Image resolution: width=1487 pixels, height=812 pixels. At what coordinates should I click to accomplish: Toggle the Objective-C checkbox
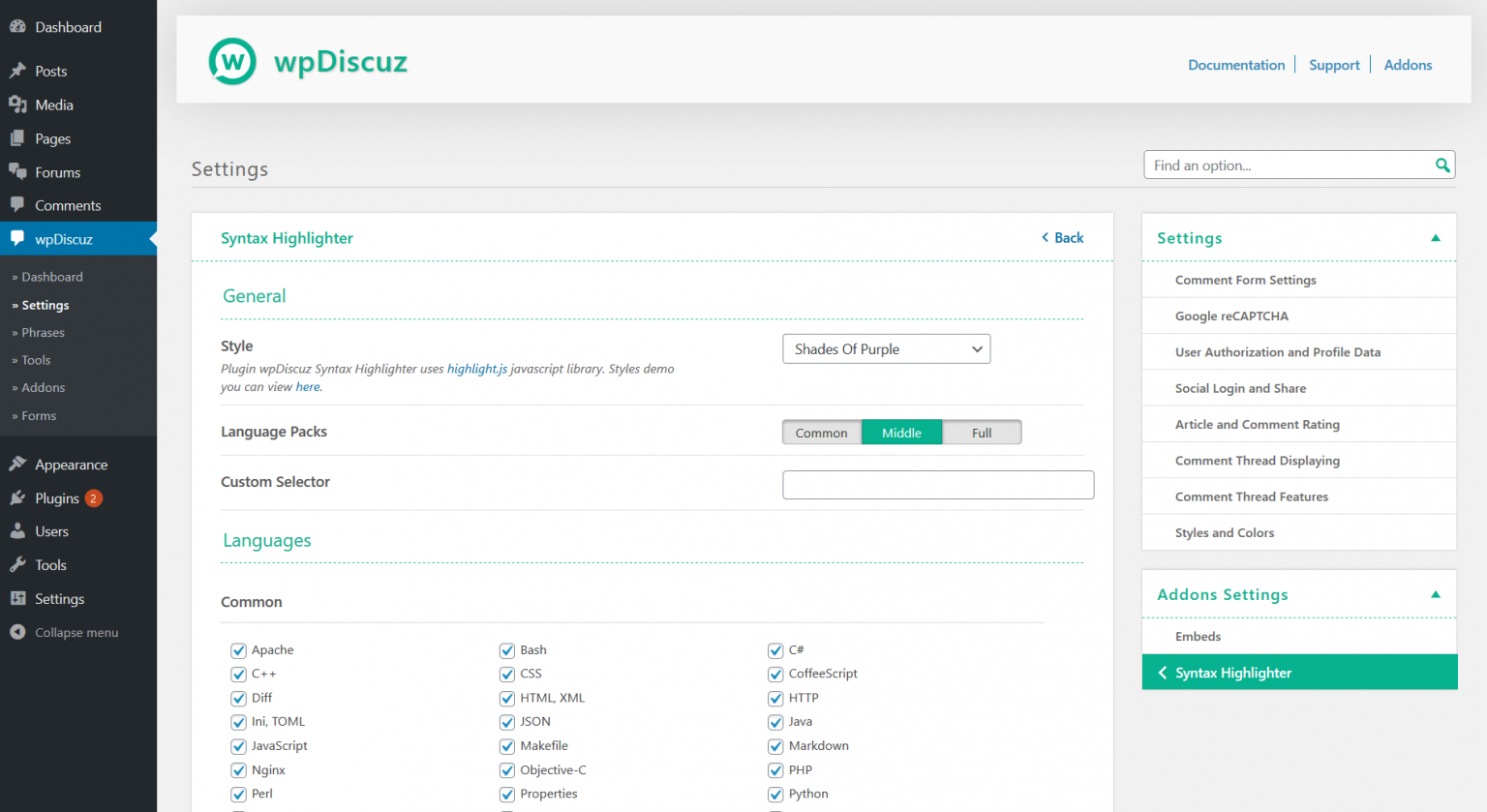[x=506, y=770]
